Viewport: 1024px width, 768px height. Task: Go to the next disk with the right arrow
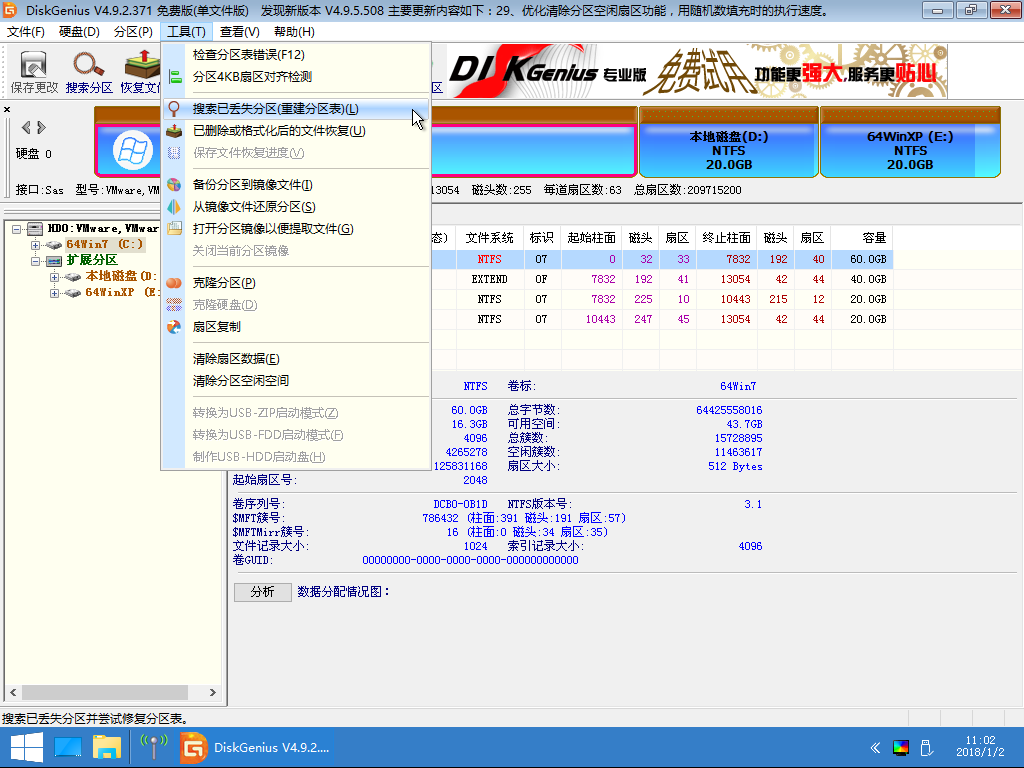point(41,127)
